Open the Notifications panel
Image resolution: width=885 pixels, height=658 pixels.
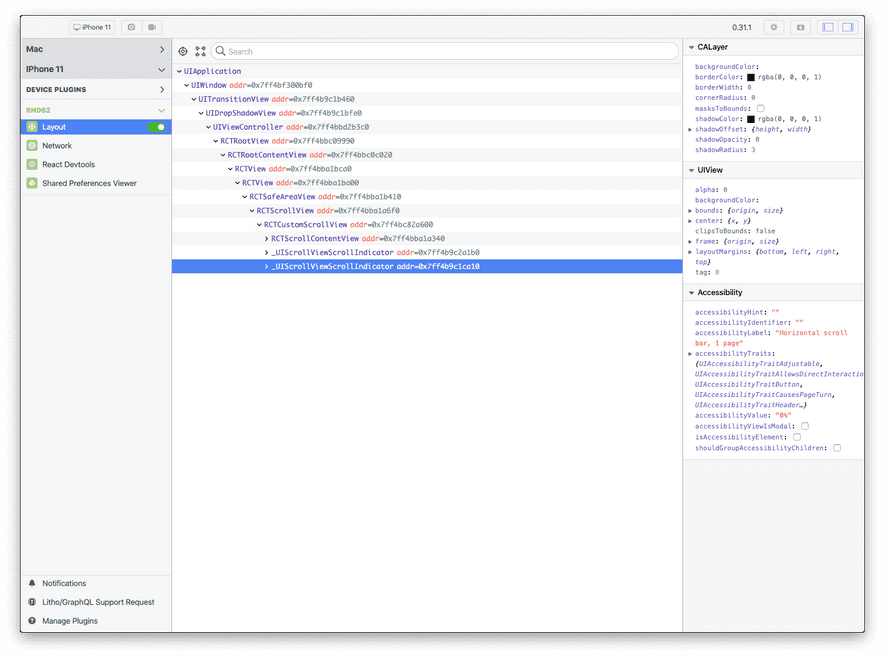point(63,583)
